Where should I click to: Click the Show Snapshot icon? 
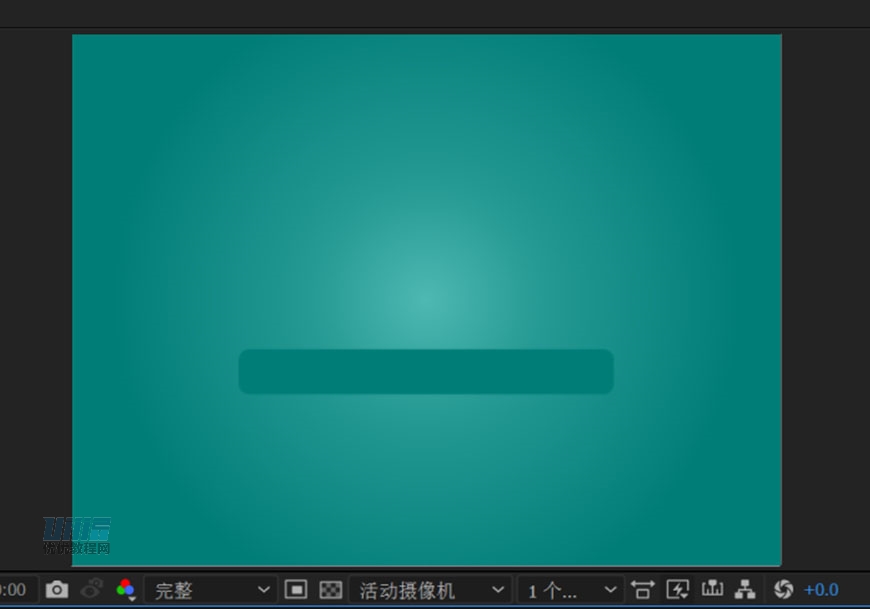[92, 590]
